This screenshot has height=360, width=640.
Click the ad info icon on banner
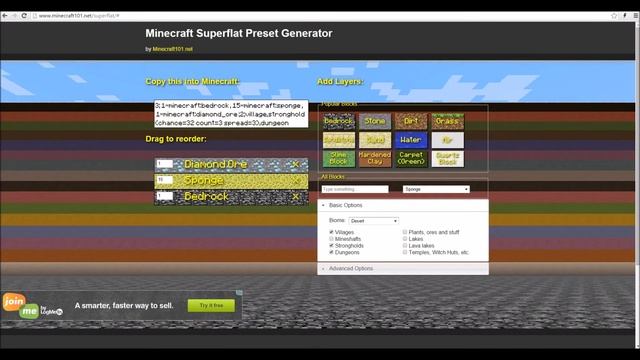[239, 293]
